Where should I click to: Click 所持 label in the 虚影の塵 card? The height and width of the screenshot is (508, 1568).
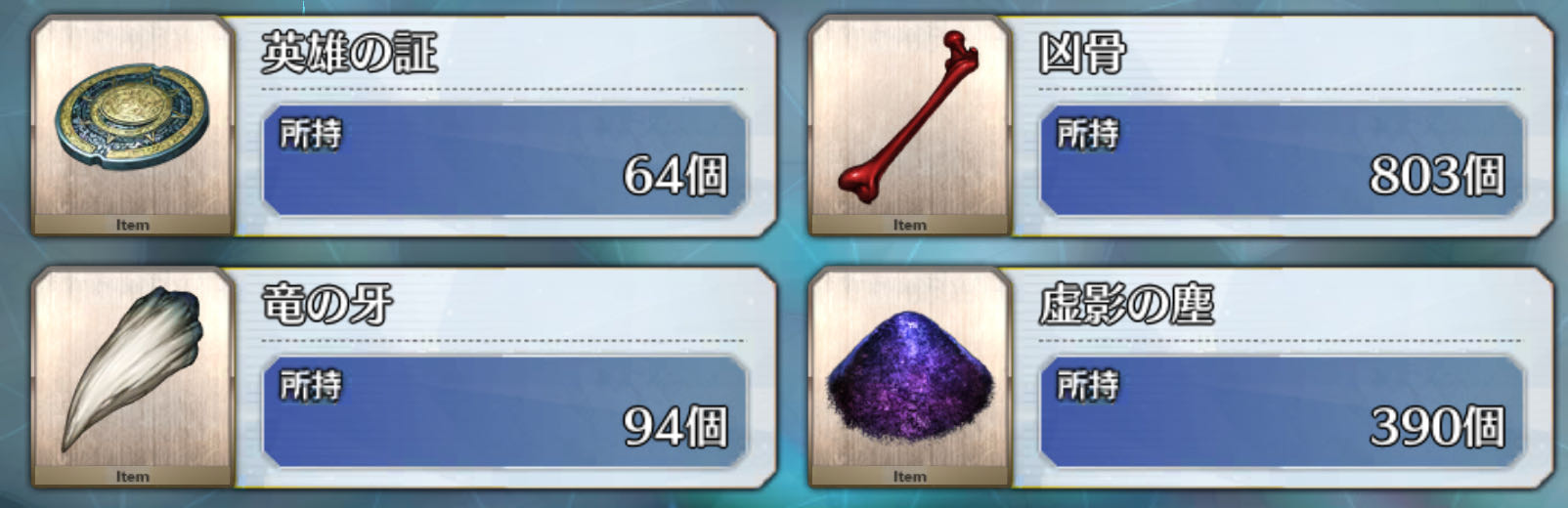coord(1088,386)
